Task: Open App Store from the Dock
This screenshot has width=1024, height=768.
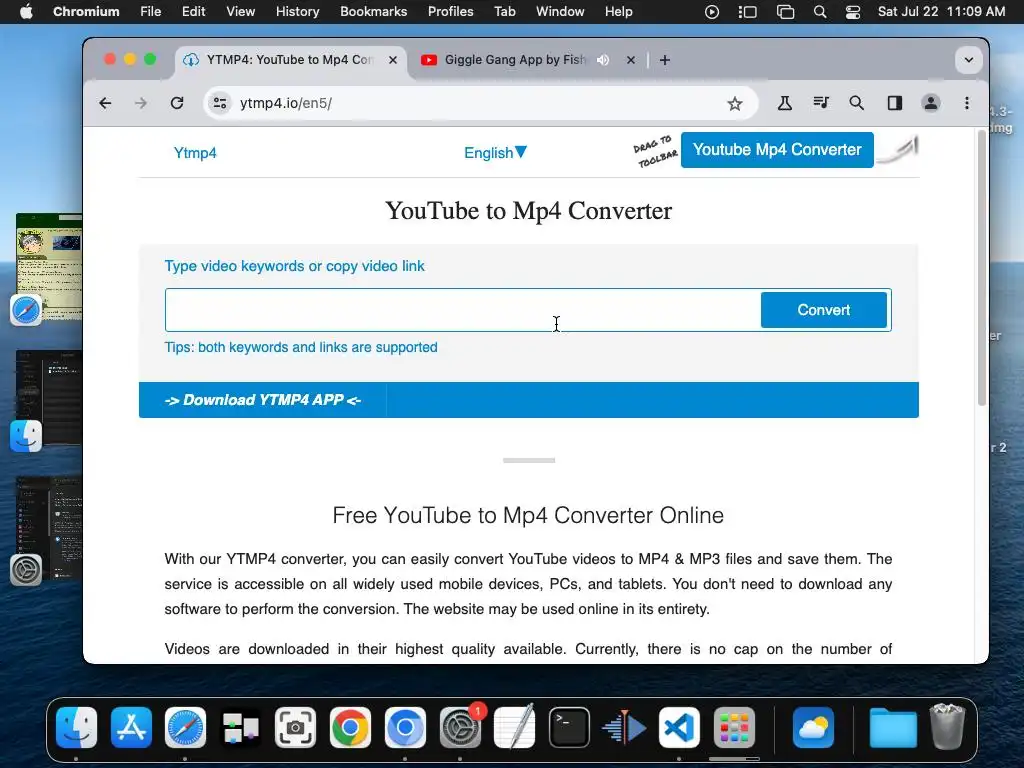Action: pyautogui.click(x=131, y=728)
